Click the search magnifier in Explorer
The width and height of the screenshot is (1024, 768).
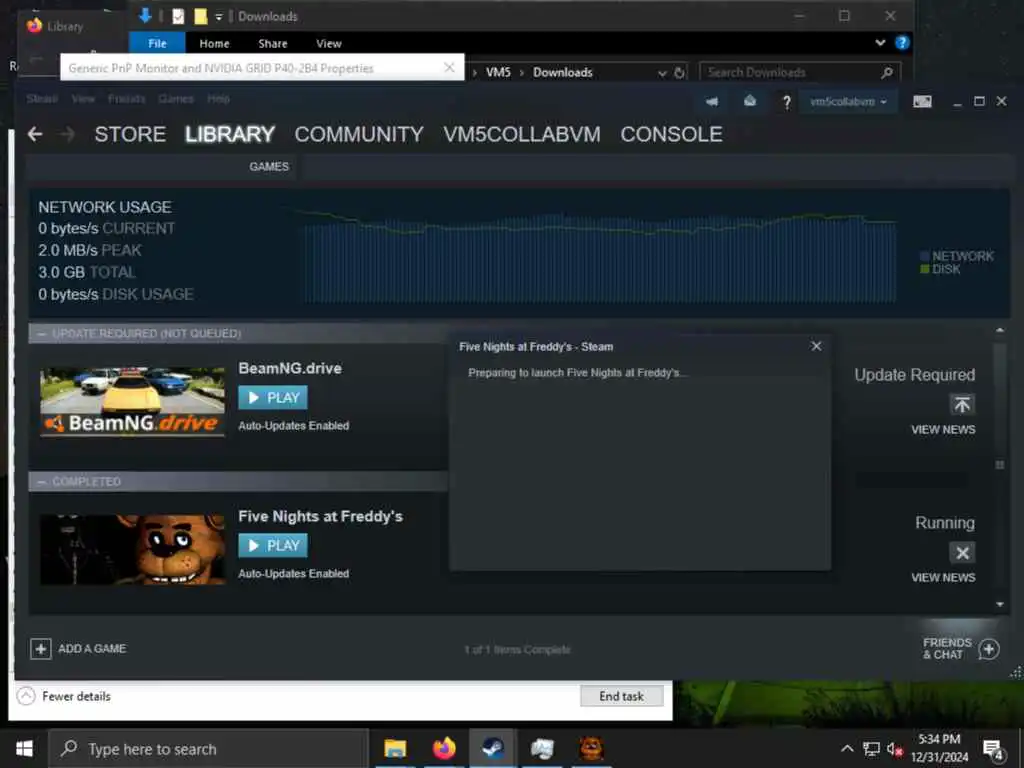pyautogui.click(x=886, y=72)
